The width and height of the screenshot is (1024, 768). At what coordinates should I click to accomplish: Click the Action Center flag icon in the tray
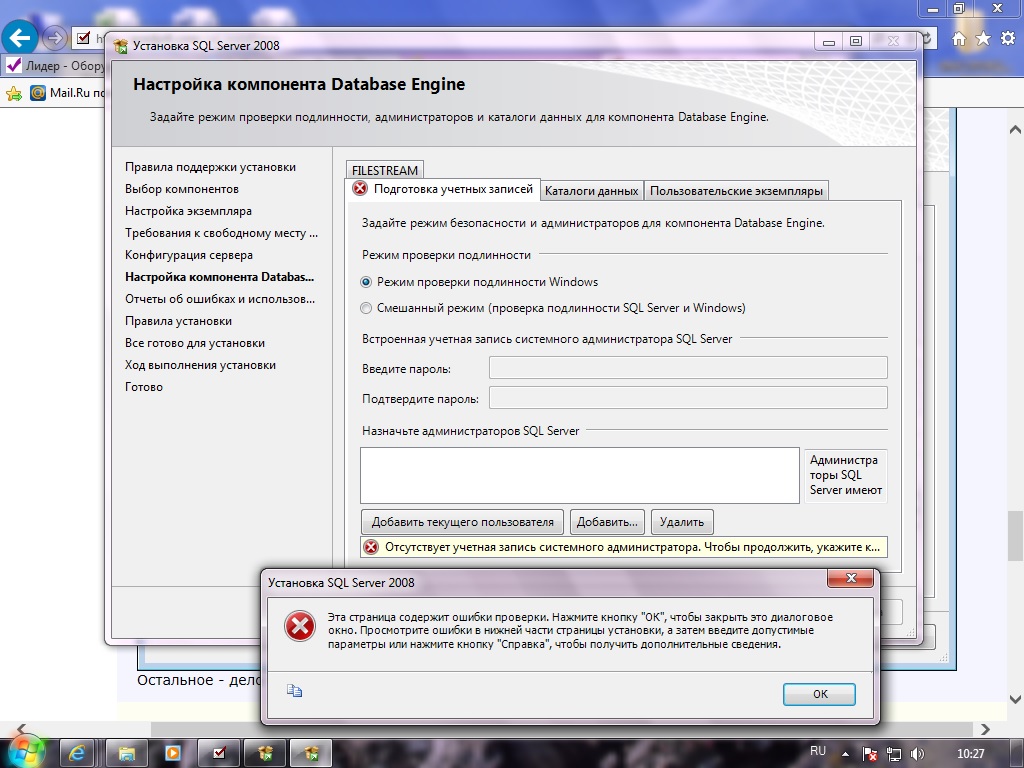click(870, 754)
